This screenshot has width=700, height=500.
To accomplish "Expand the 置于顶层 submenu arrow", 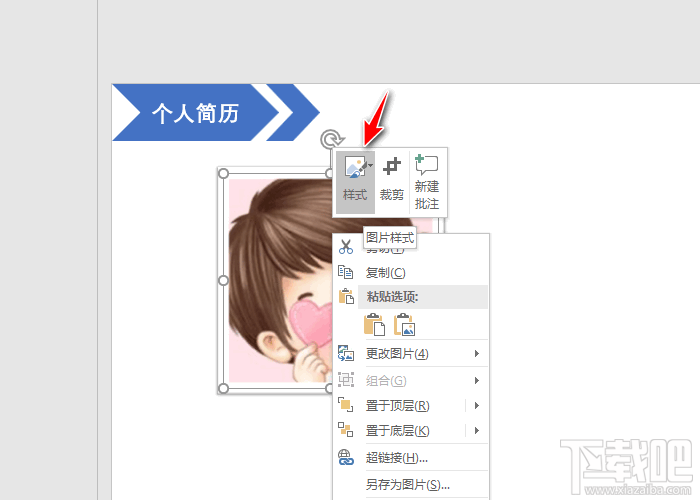I will [477, 405].
